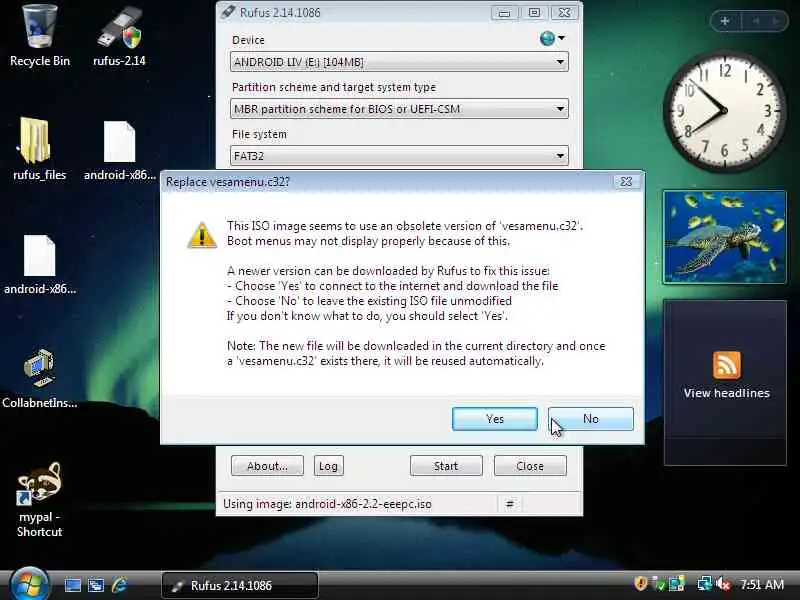This screenshot has height=600, width=800.
Task: Open the Device dropdown in Rufus
Action: pos(399,62)
